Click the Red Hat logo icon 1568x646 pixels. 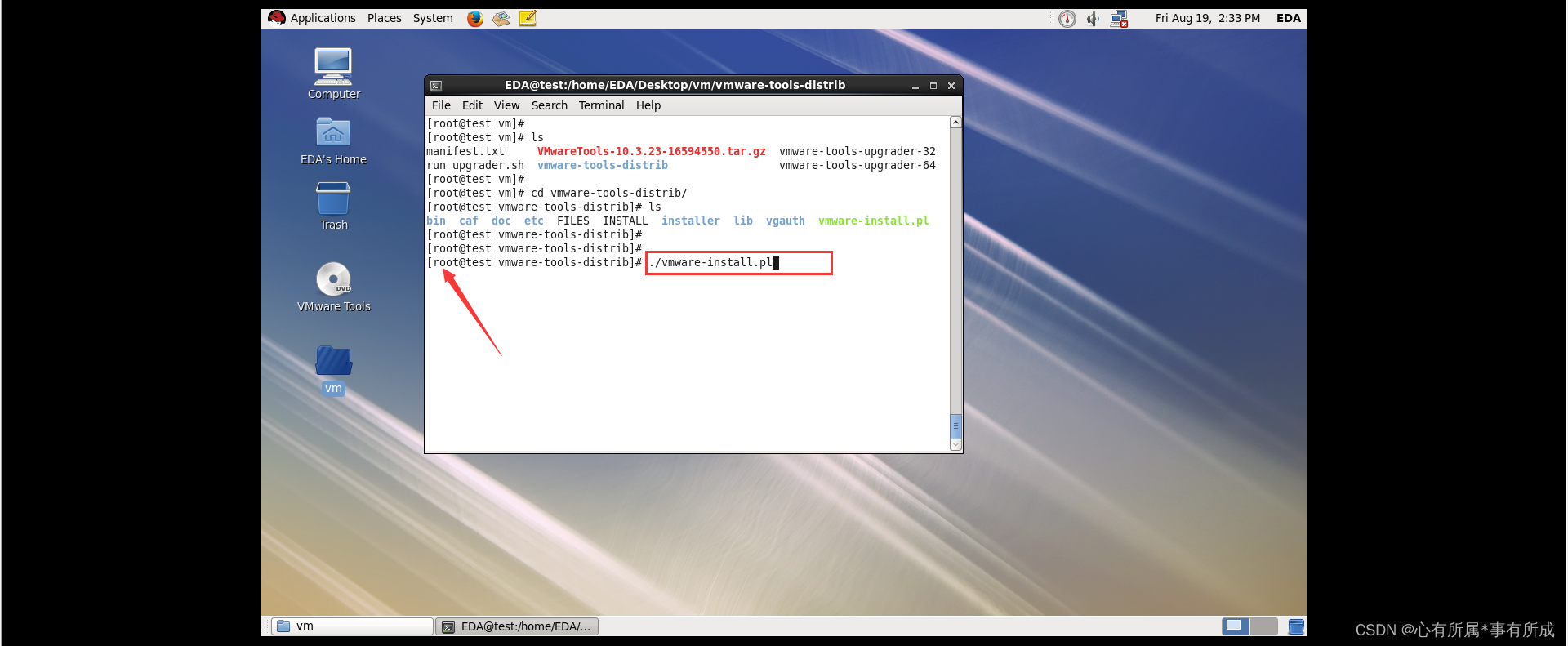point(277,18)
